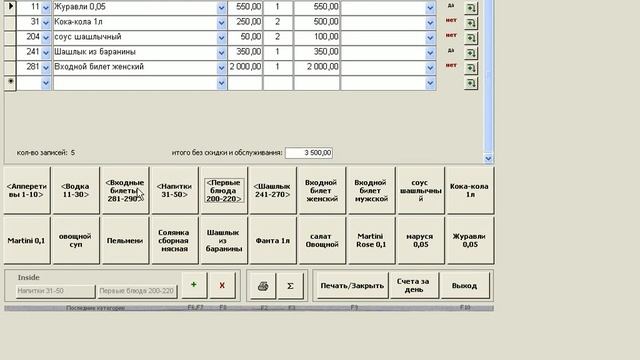Toggle the 'да' flag for Шашлык из баранины
640x360 pixels.
pyautogui.click(x=451, y=50)
